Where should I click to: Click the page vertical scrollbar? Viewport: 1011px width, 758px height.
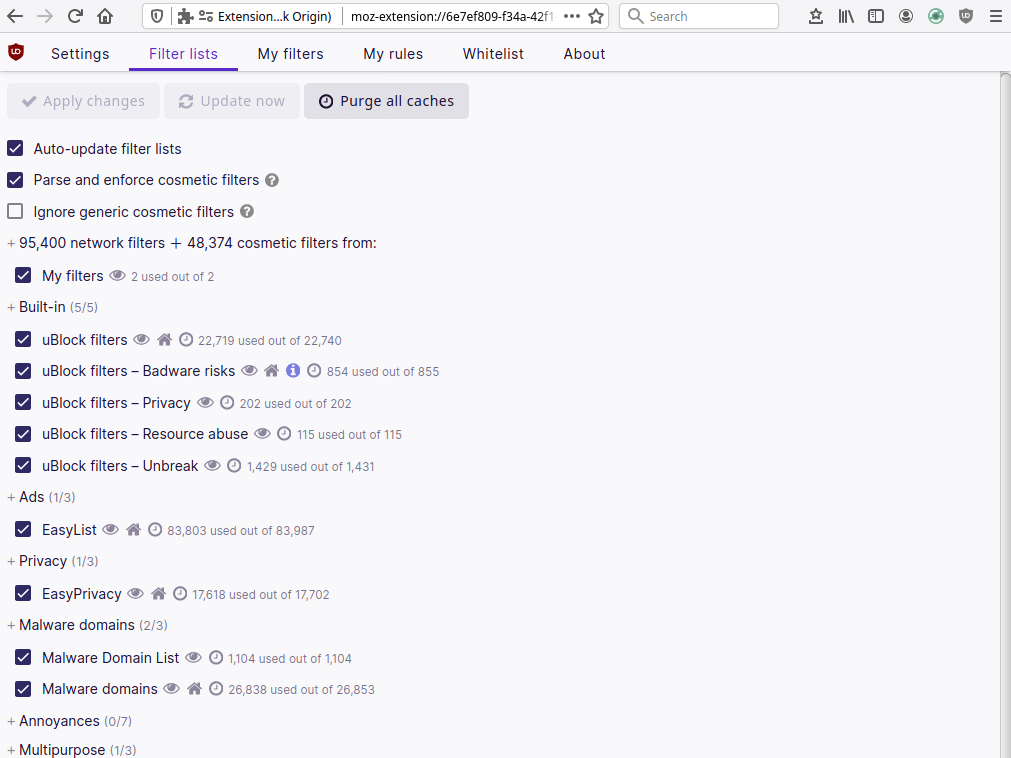[1005, 413]
